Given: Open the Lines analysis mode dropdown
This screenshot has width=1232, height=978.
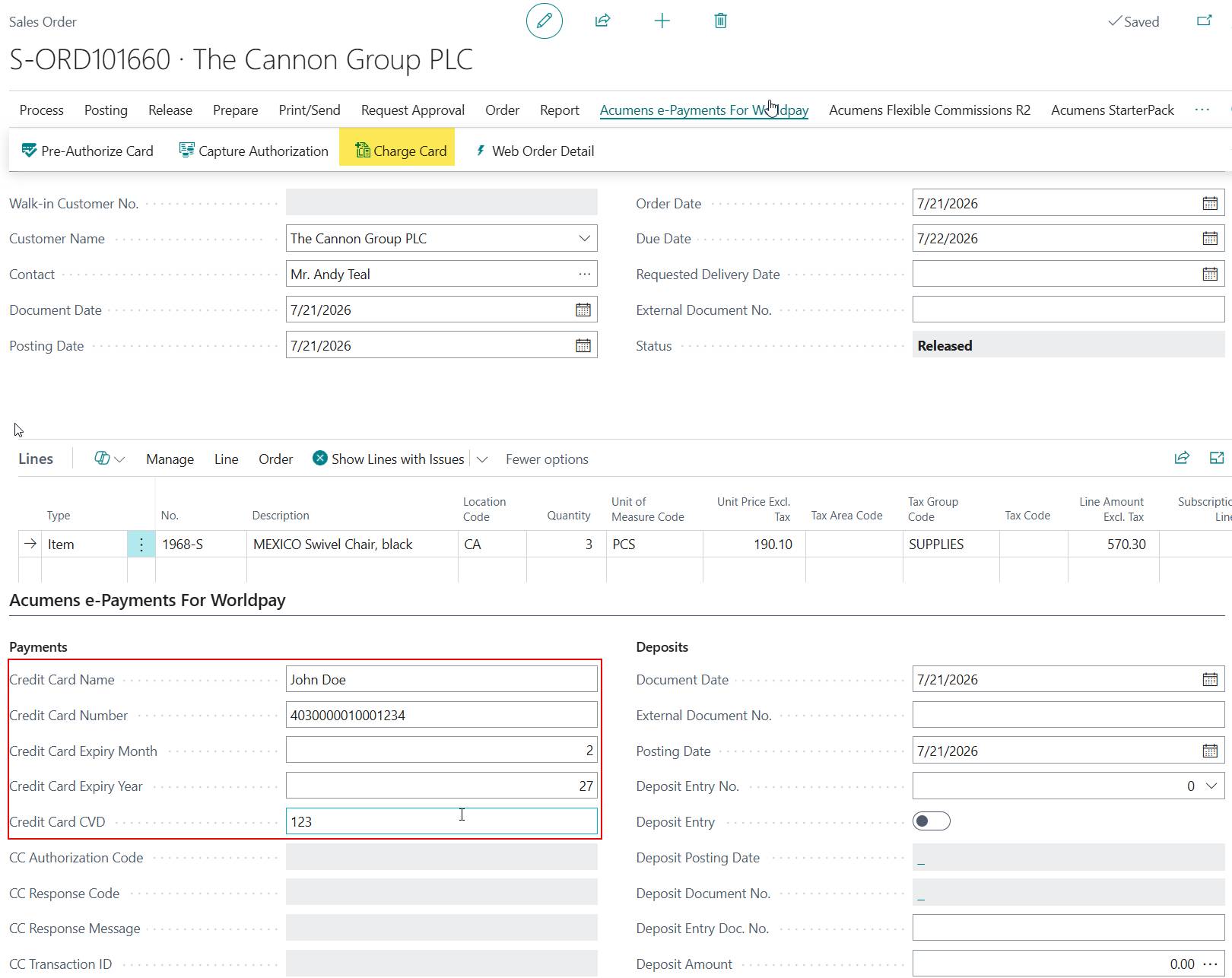Looking at the screenshot, I should pyautogui.click(x=110, y=459).
